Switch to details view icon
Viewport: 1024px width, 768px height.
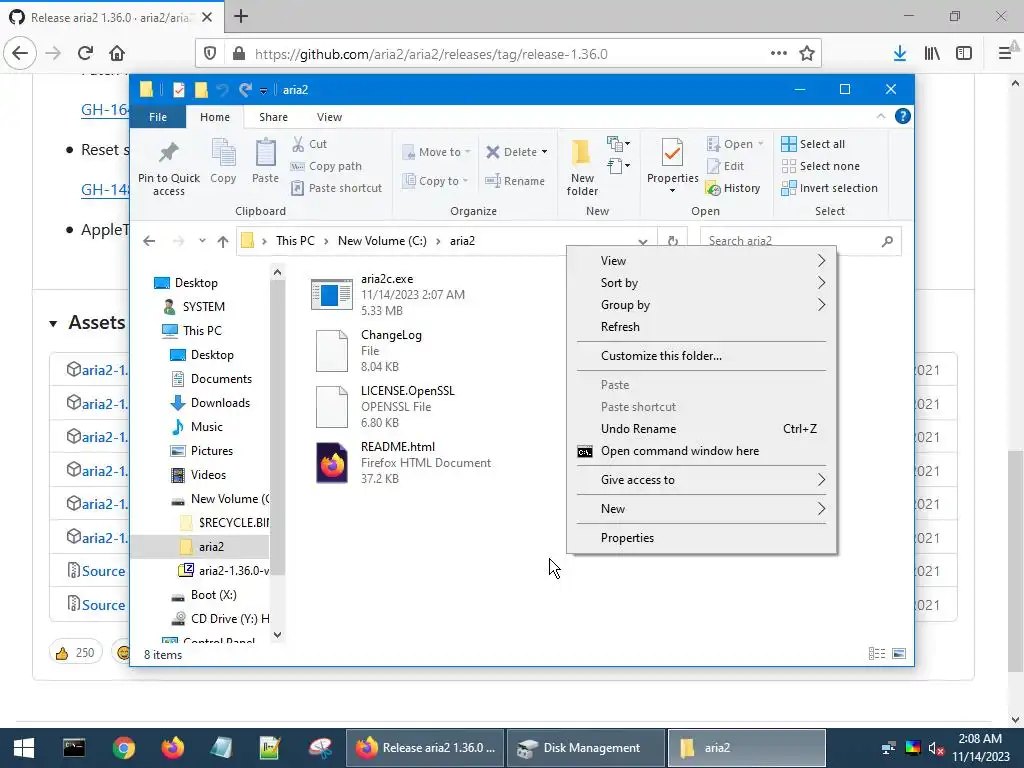pyautogui.click(x=877, y=654)
